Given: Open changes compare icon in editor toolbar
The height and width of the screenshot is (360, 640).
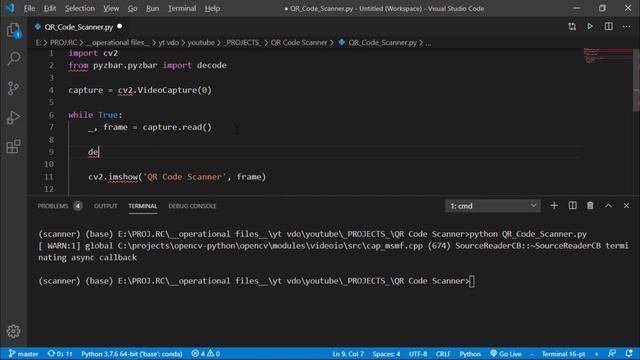Looking at the screenshot, I should click(x=572, y=27).
